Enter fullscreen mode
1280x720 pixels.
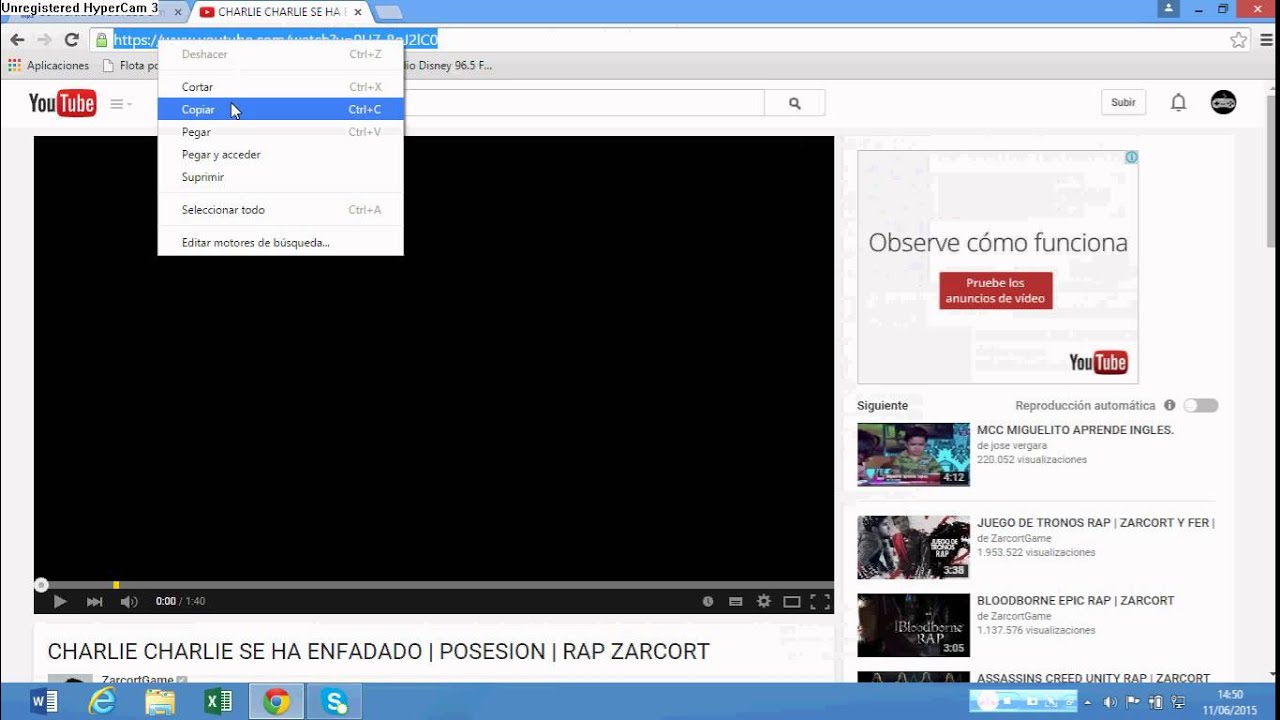(x=820, y=601)
